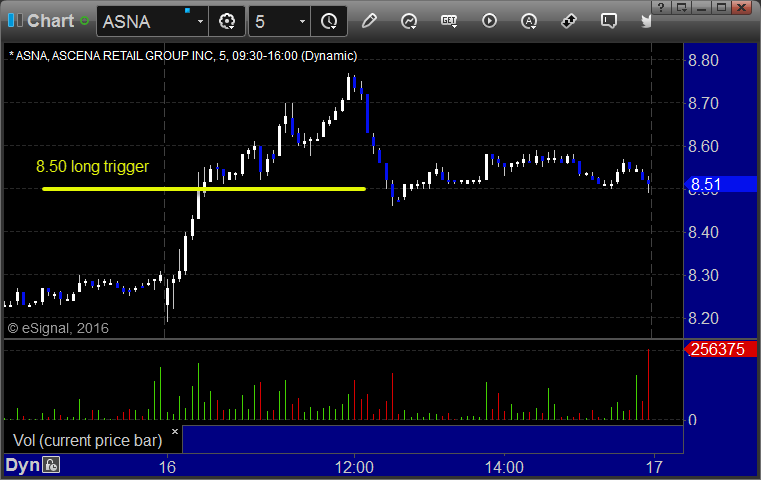
Task: Click the bar replay play icon
Action: click(x=489, y=21)
